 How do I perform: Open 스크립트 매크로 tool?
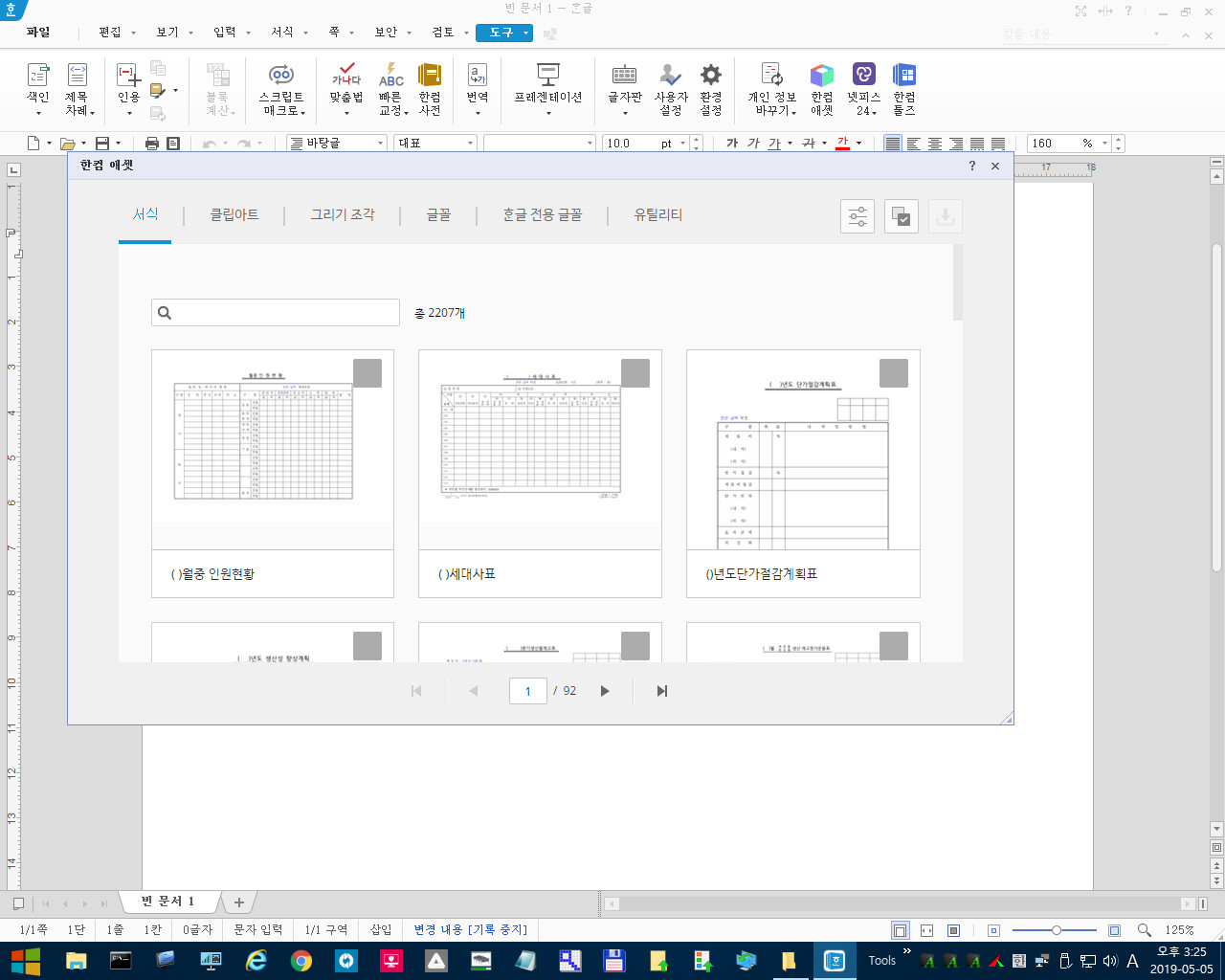pyautogui.click(x=281, y=89)
